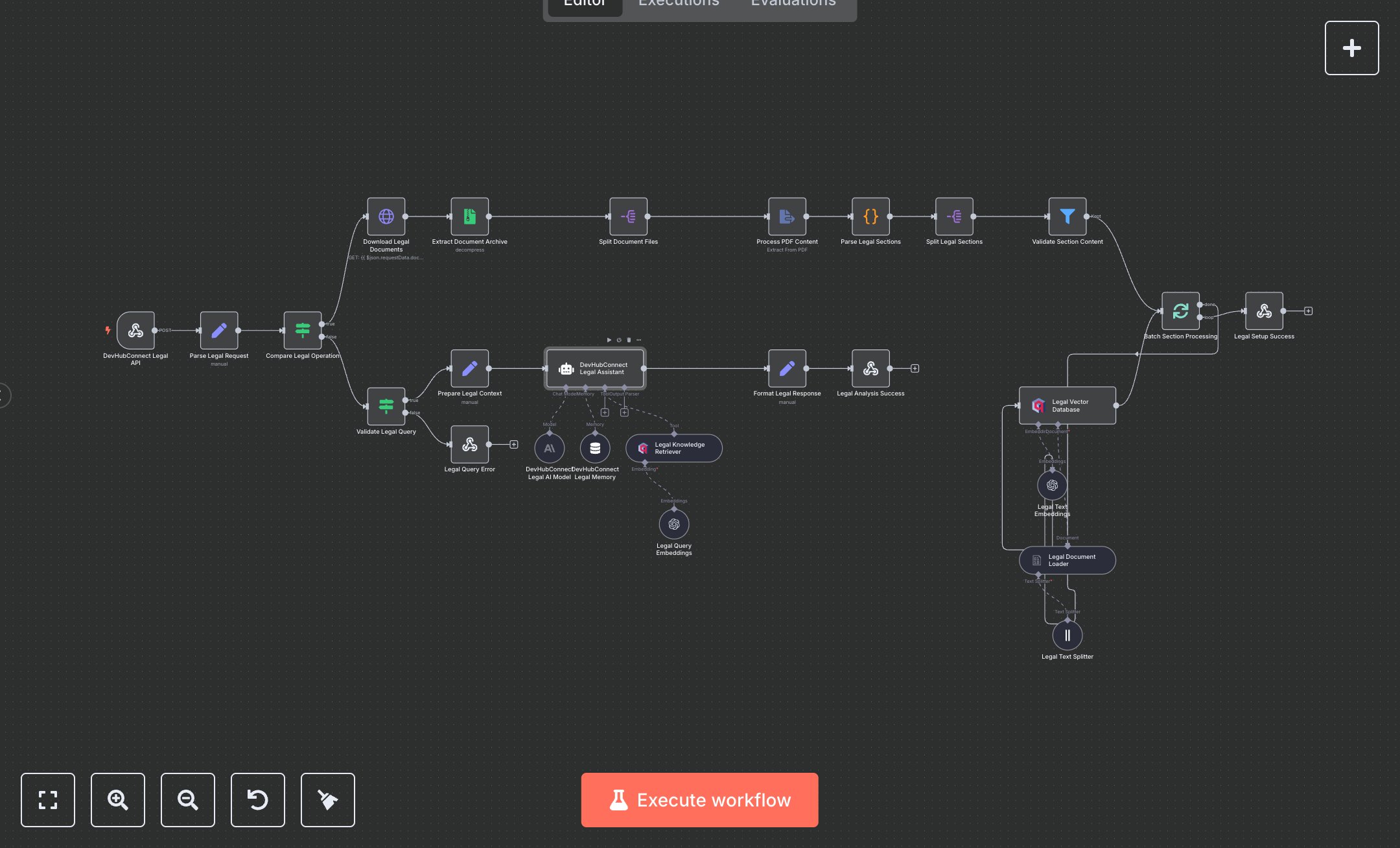Image resolution: width=1400 pixels, height=848 pixels.
Task: Click the Execute workflow button
Action: pyautogui.click(x=699, y=800)
